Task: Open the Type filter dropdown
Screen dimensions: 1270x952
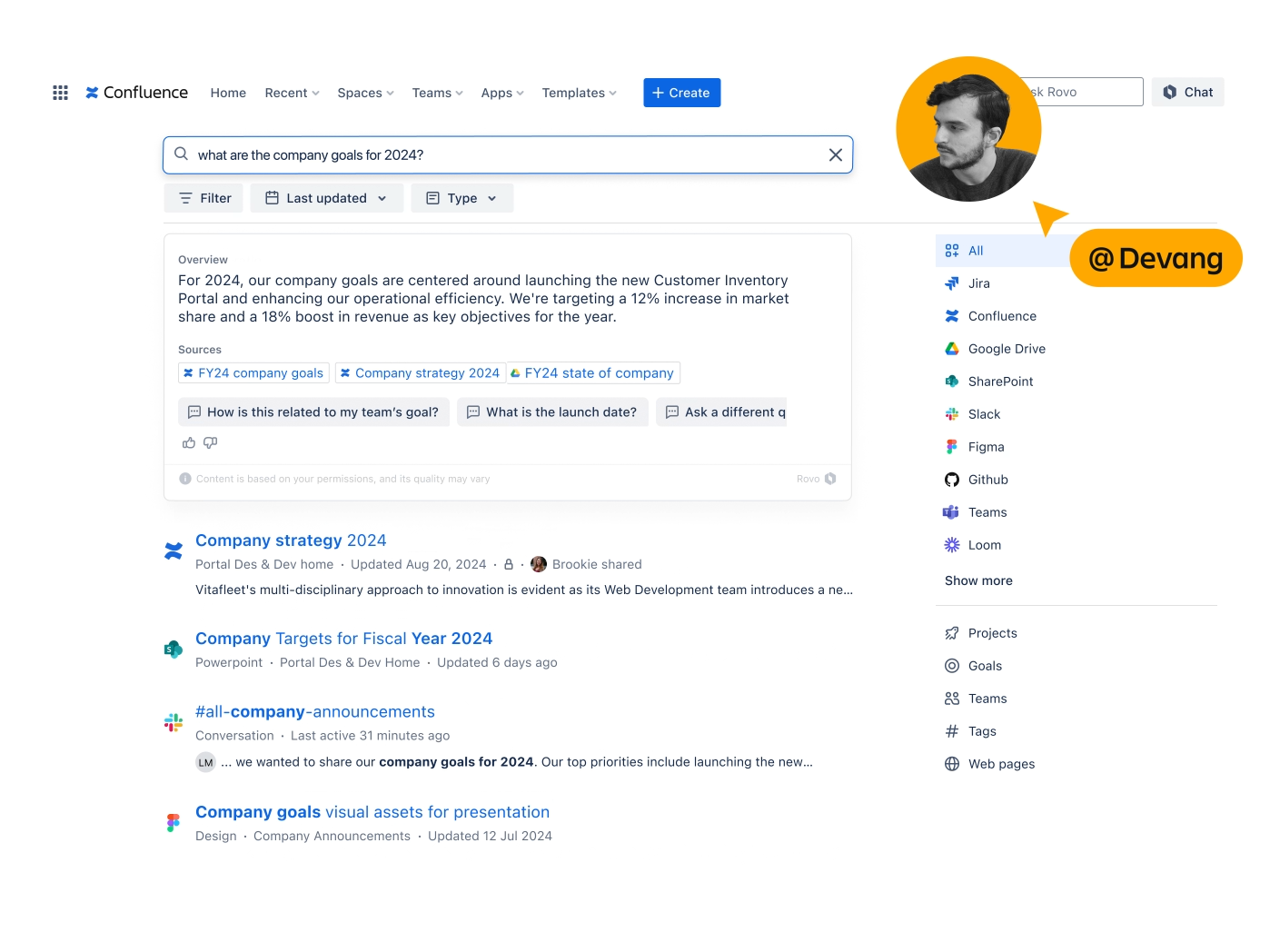Action: [x=462, y=198]
